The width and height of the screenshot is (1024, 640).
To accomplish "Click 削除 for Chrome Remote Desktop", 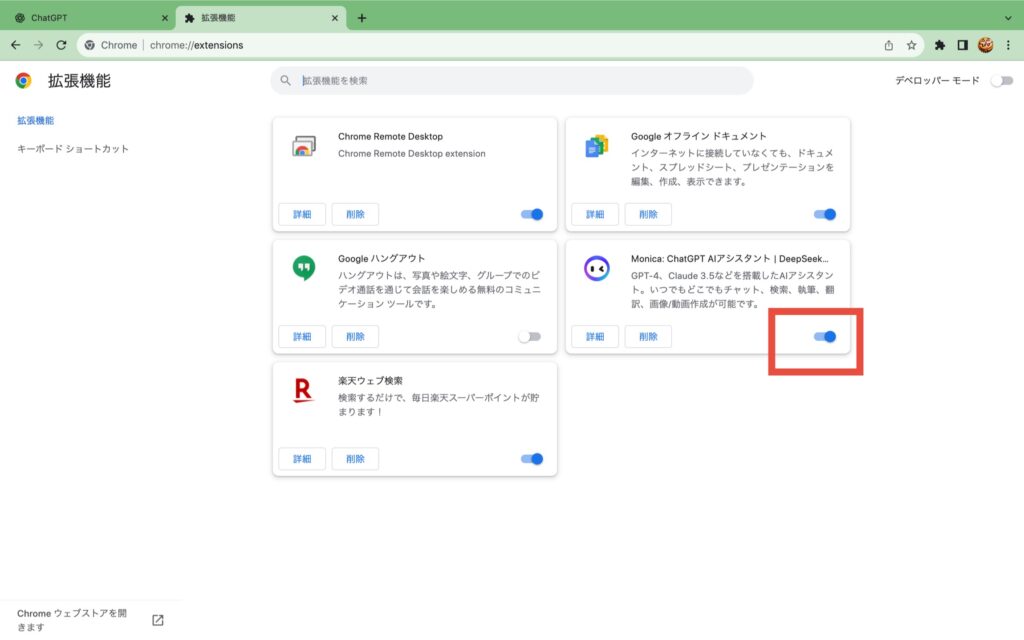I will click(355, 214).
